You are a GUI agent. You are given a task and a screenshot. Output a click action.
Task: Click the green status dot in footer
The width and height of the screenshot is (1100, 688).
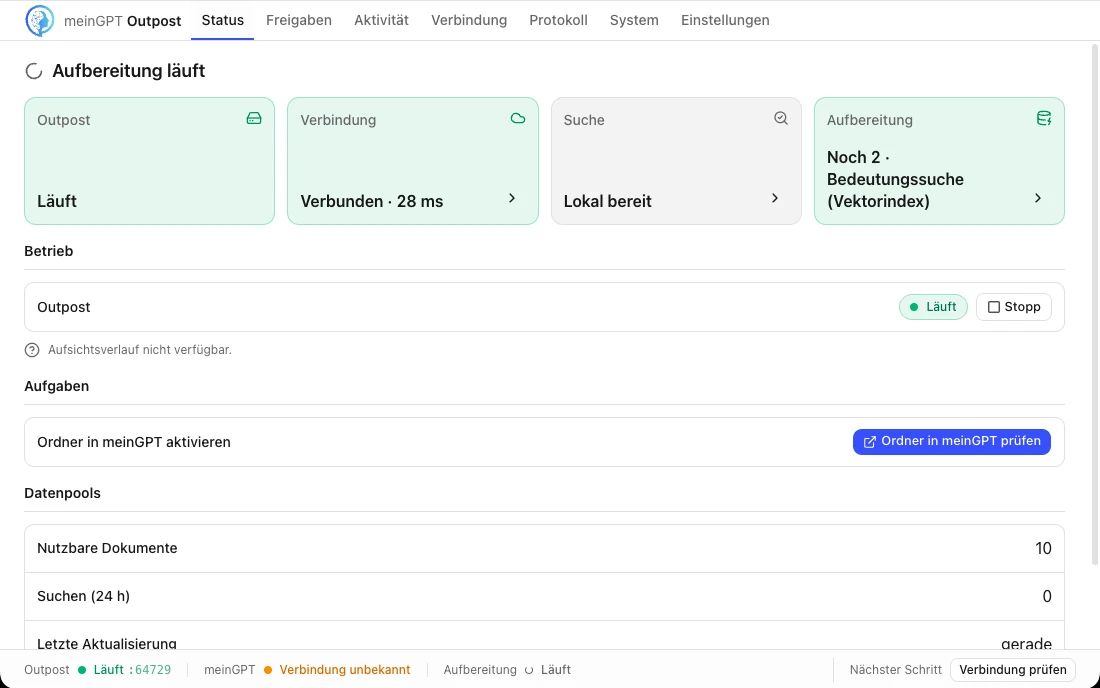(x=82, y=670)
